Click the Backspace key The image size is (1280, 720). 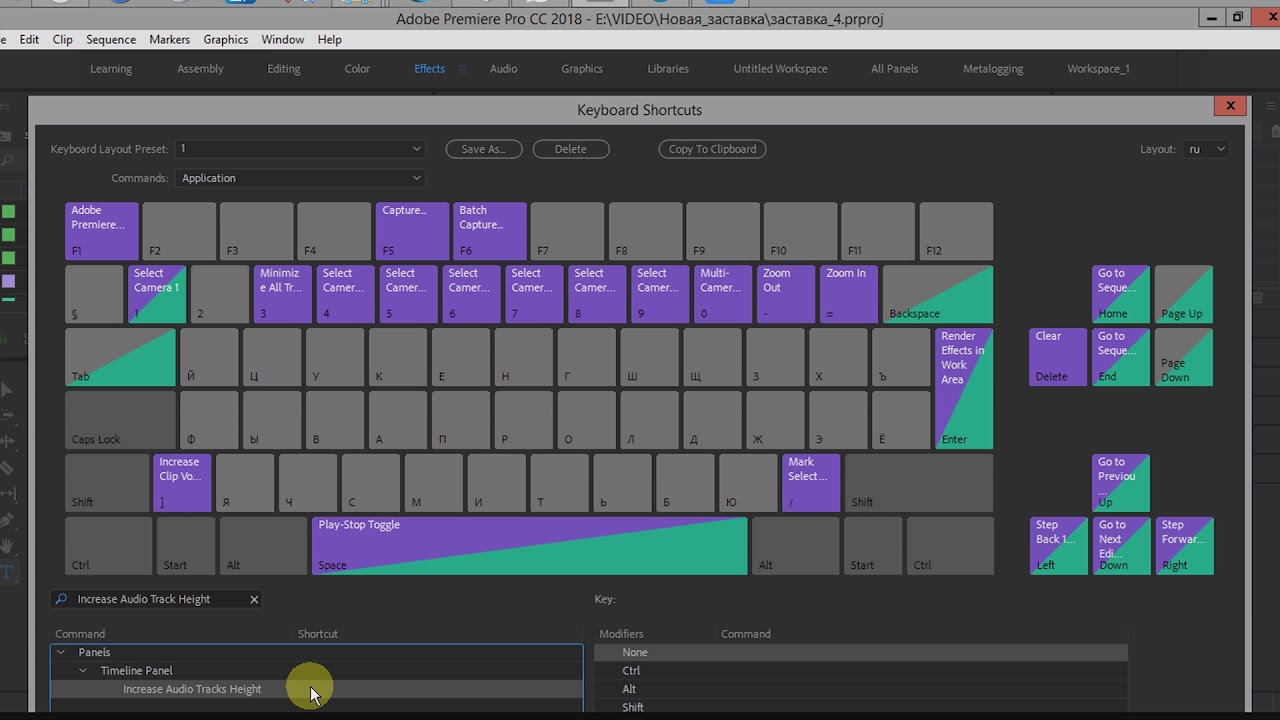[x=938, y=294]
